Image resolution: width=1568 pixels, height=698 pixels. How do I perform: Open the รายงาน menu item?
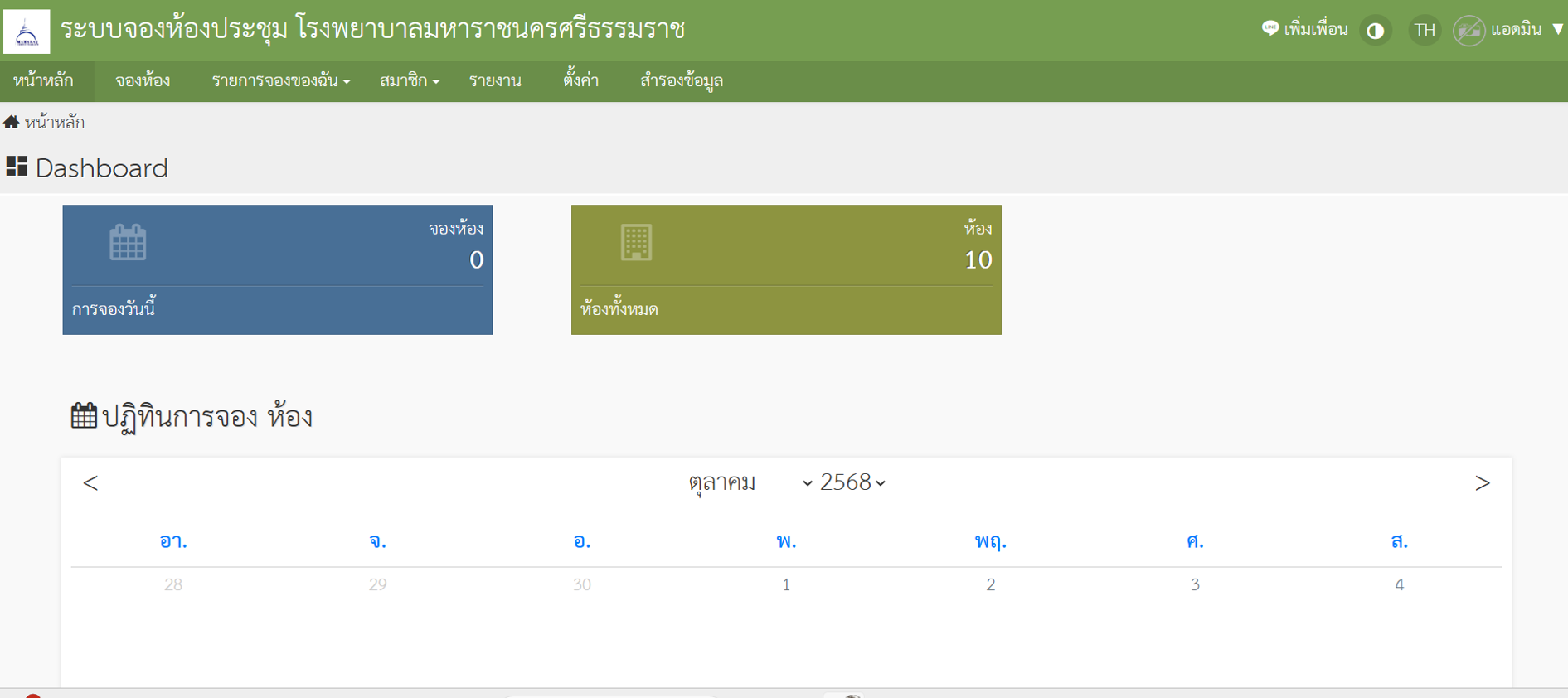click(x=495, y=80)
